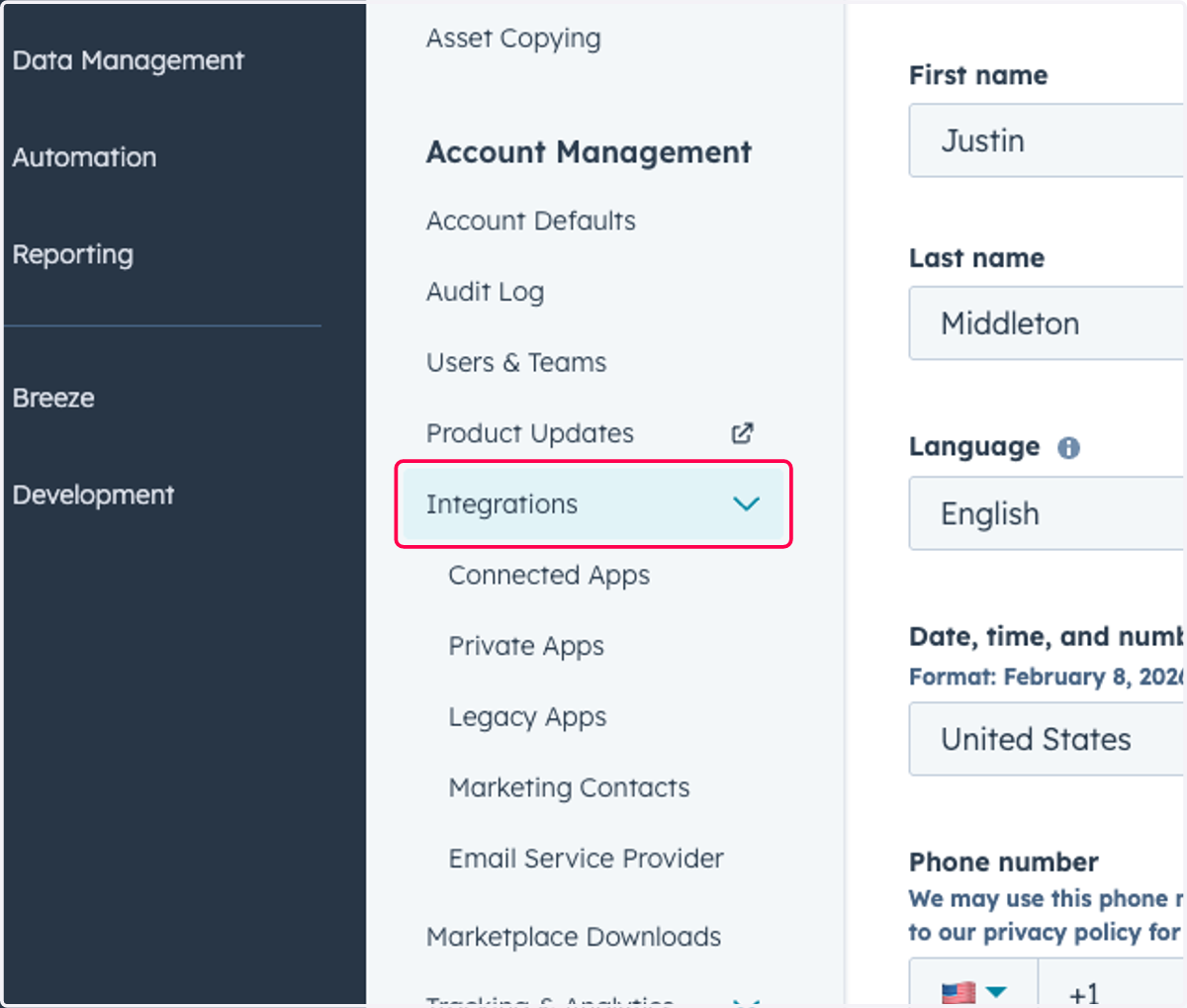Select Legacy Apps under Integrations
This screenshot has height=1008, width=1187.
(527, 717)
